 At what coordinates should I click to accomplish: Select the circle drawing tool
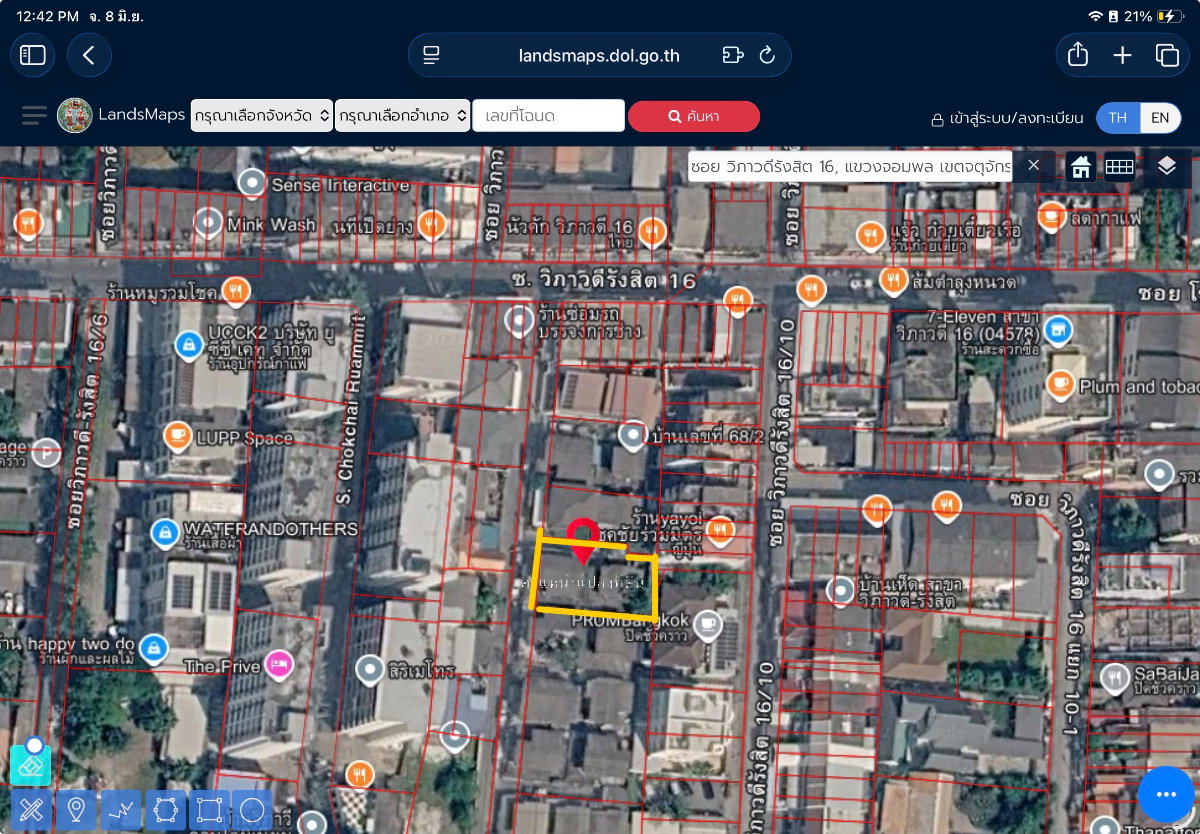(252, 810)
